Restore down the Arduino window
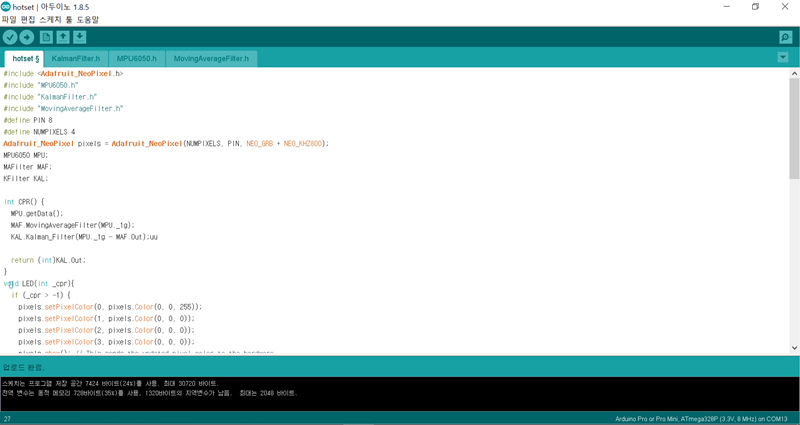 click(756, 7)
